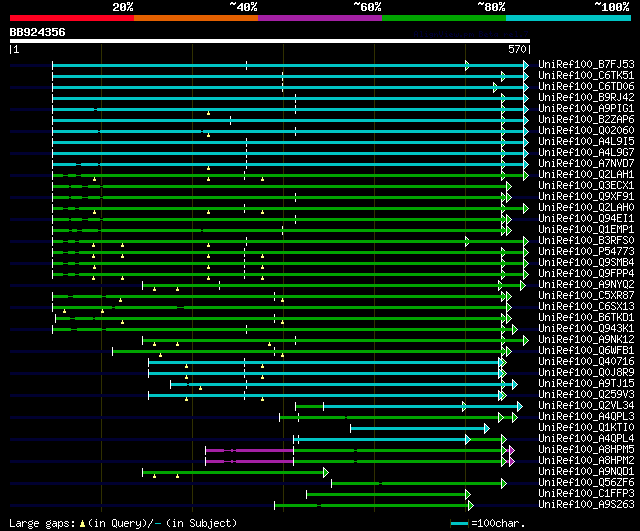640x531 pixels.
Task: Click the 100char scale bar legend
Action: coord(459,523)
